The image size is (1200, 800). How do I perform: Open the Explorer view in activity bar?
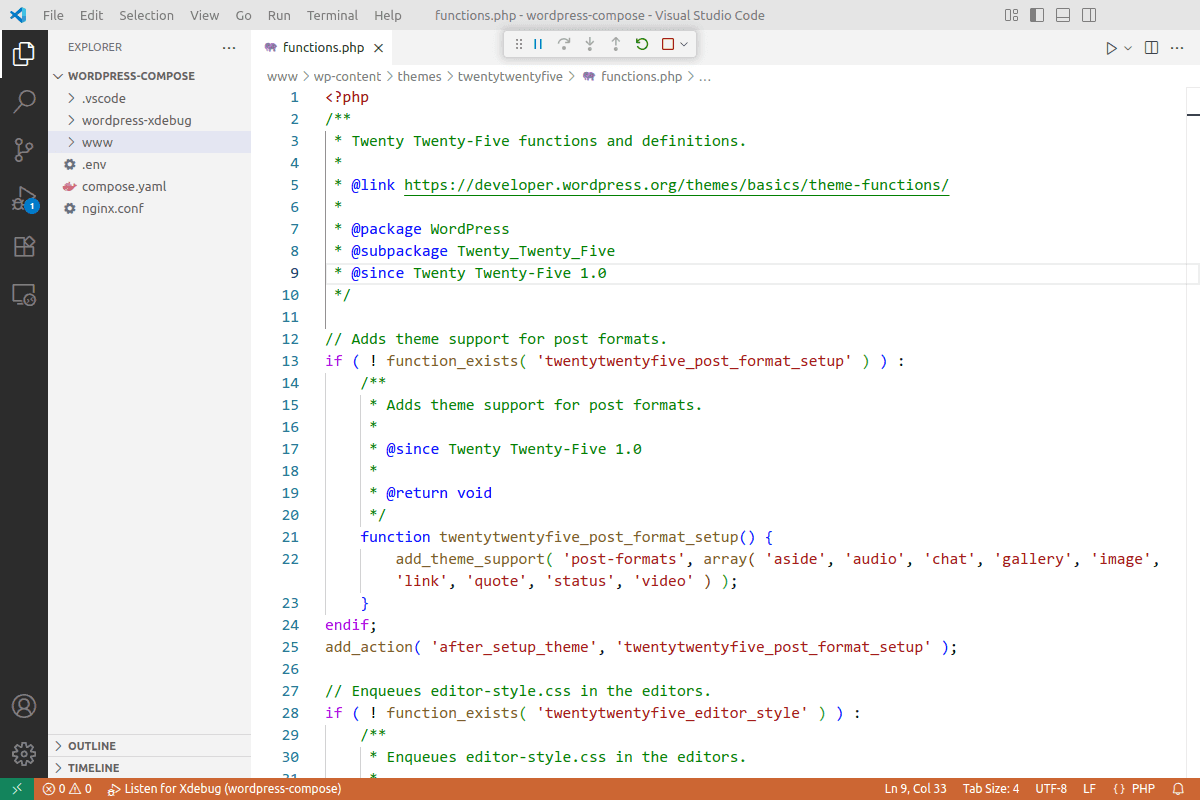pyautogui.click(x=24, y=54)
